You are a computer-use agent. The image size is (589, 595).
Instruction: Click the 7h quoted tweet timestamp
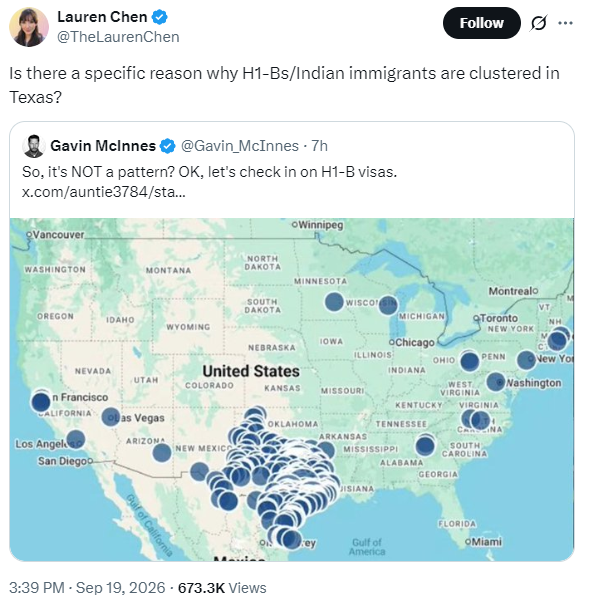click(319, 146)
